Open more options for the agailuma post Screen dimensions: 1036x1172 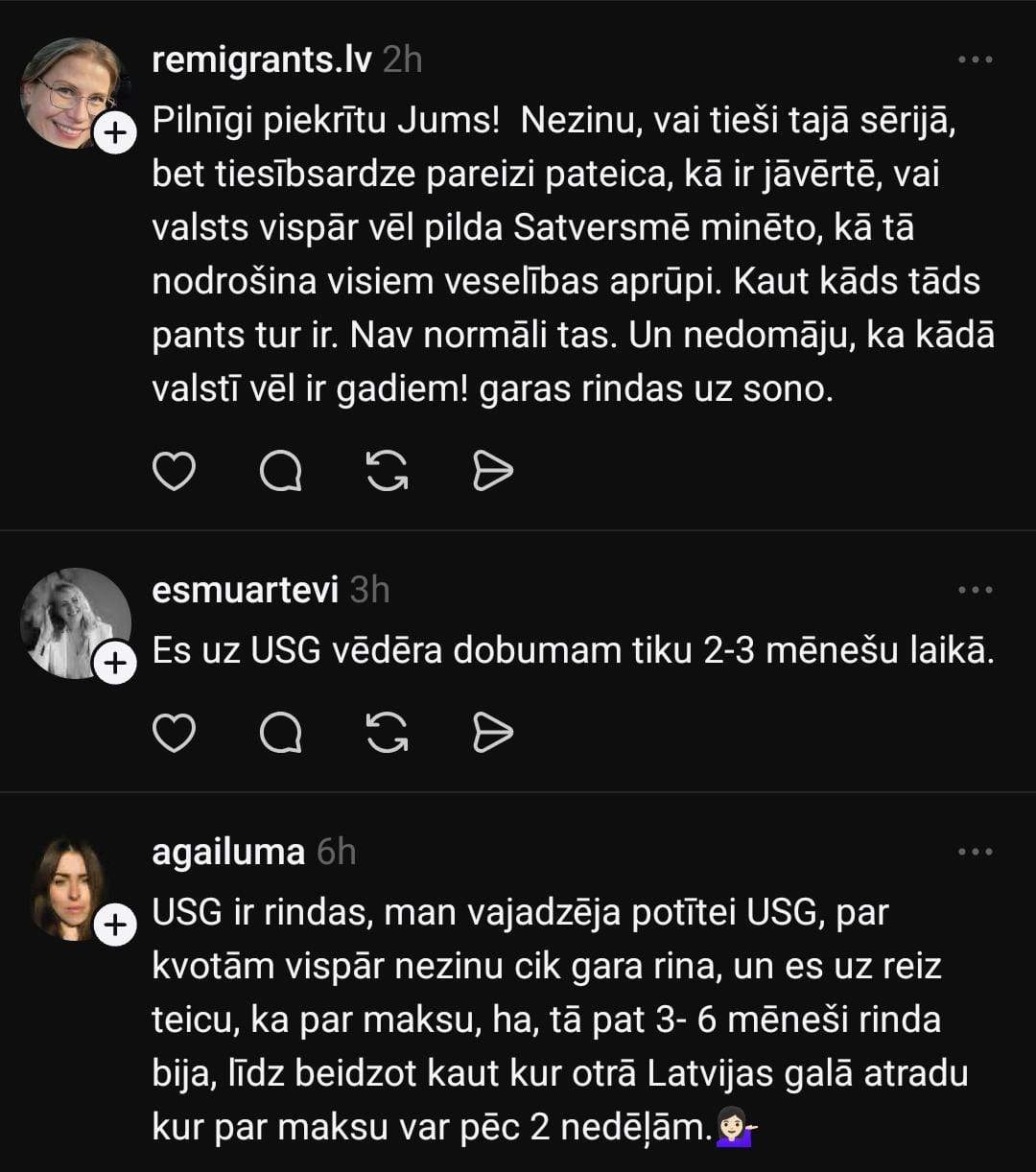pos(976,851)
